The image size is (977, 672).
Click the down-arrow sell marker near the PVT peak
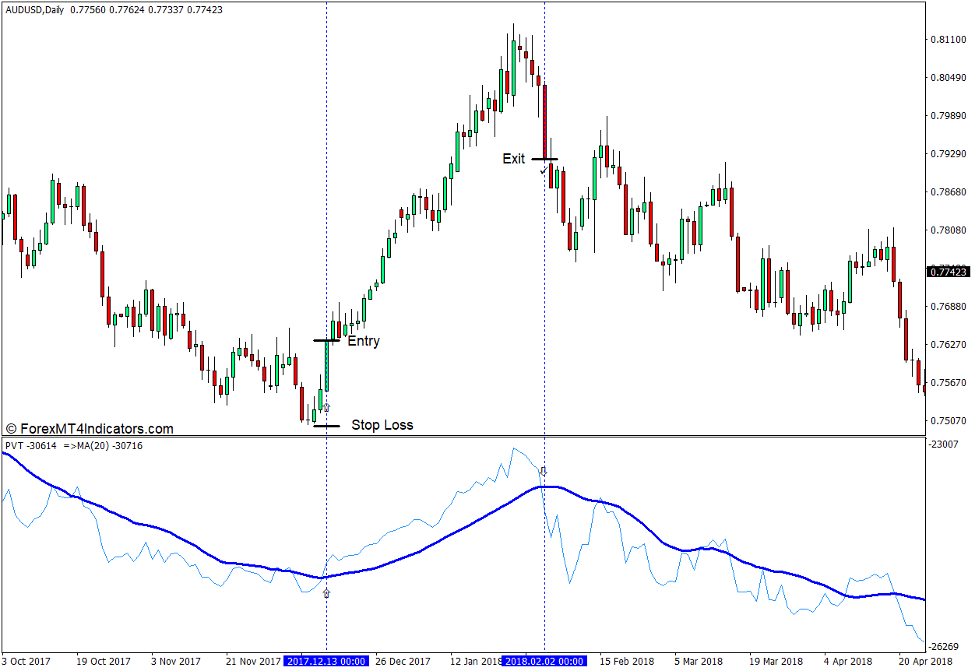click(x=543, y=471)
